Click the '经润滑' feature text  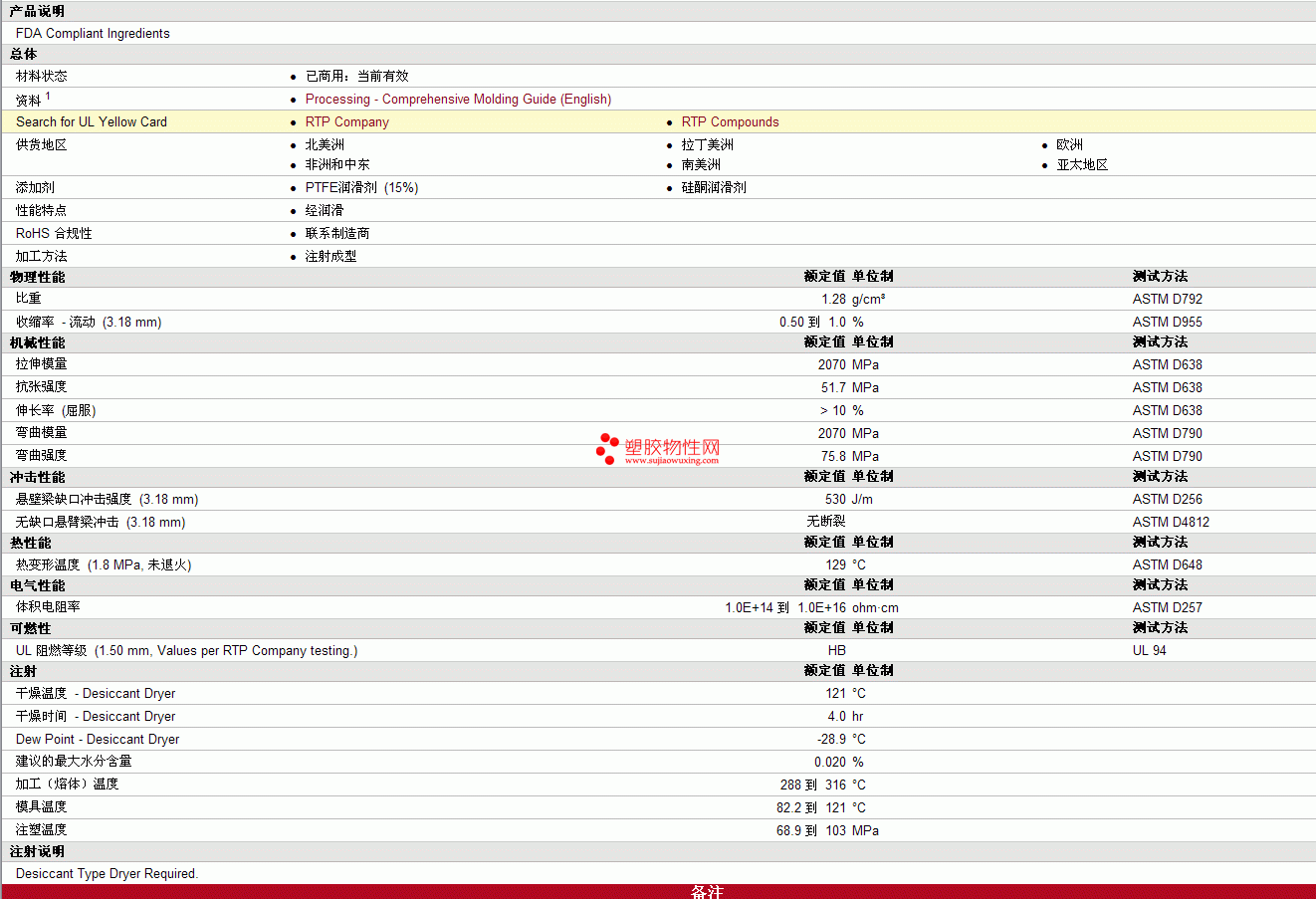(325, 210)
